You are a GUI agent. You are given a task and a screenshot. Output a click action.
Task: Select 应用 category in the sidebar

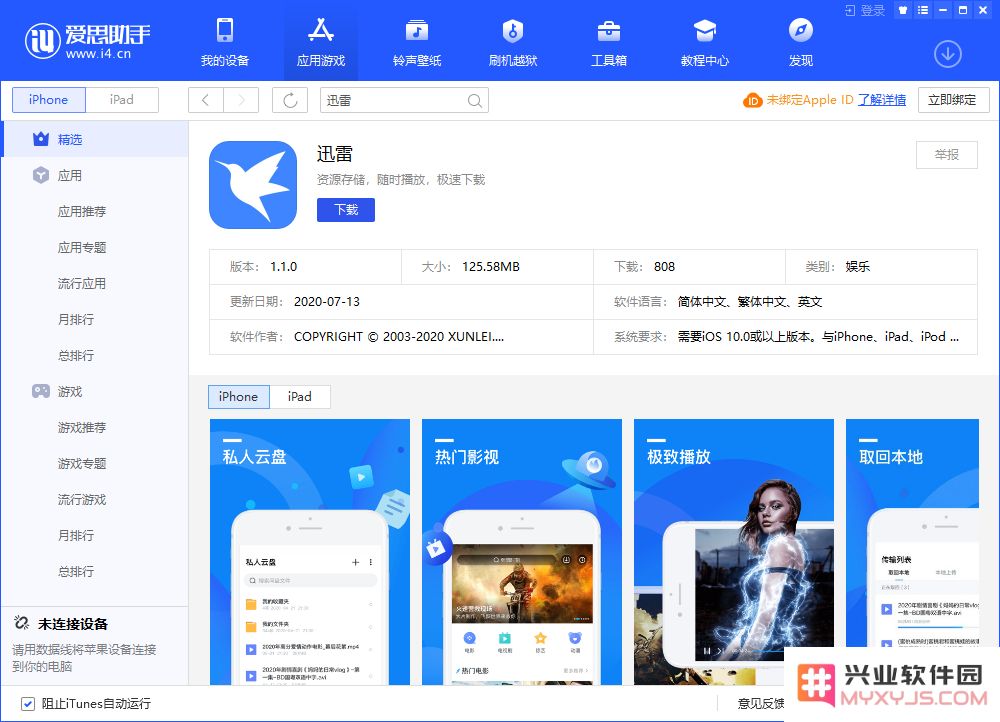pos(96,175)
